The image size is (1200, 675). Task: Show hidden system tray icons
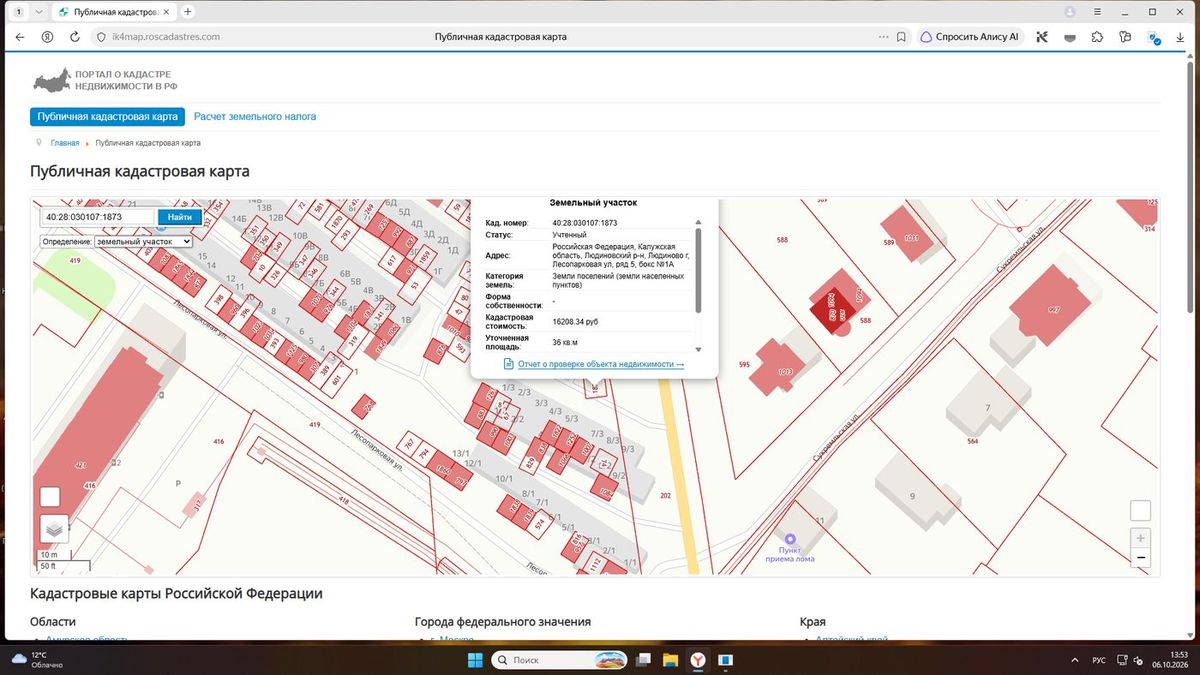[x=1076, y=660]
